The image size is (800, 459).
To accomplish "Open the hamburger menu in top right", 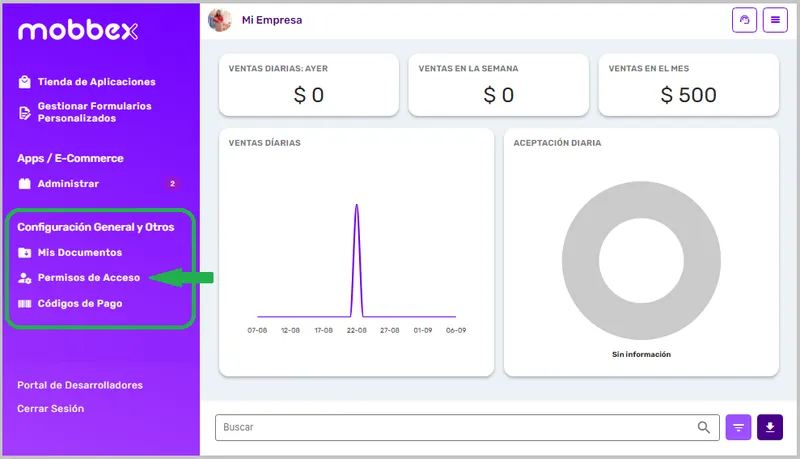I will pos(774,20).
